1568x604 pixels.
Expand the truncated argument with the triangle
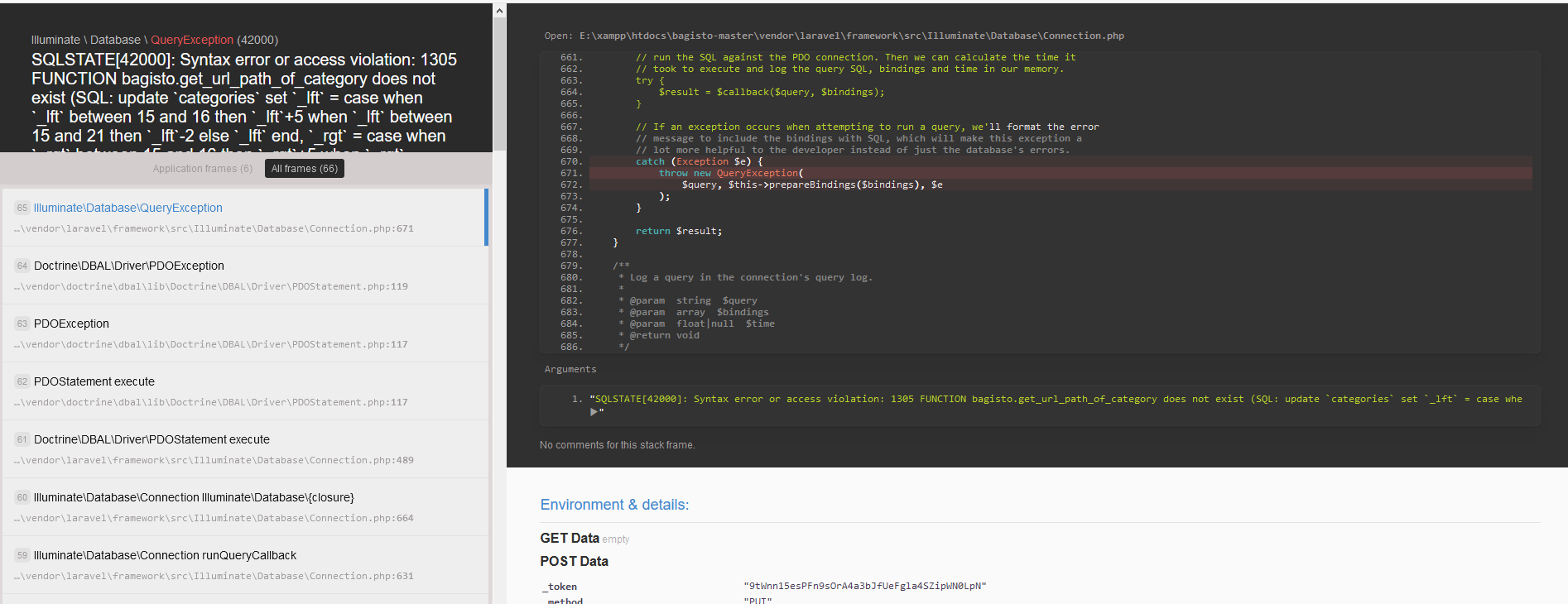coord(594,411)
